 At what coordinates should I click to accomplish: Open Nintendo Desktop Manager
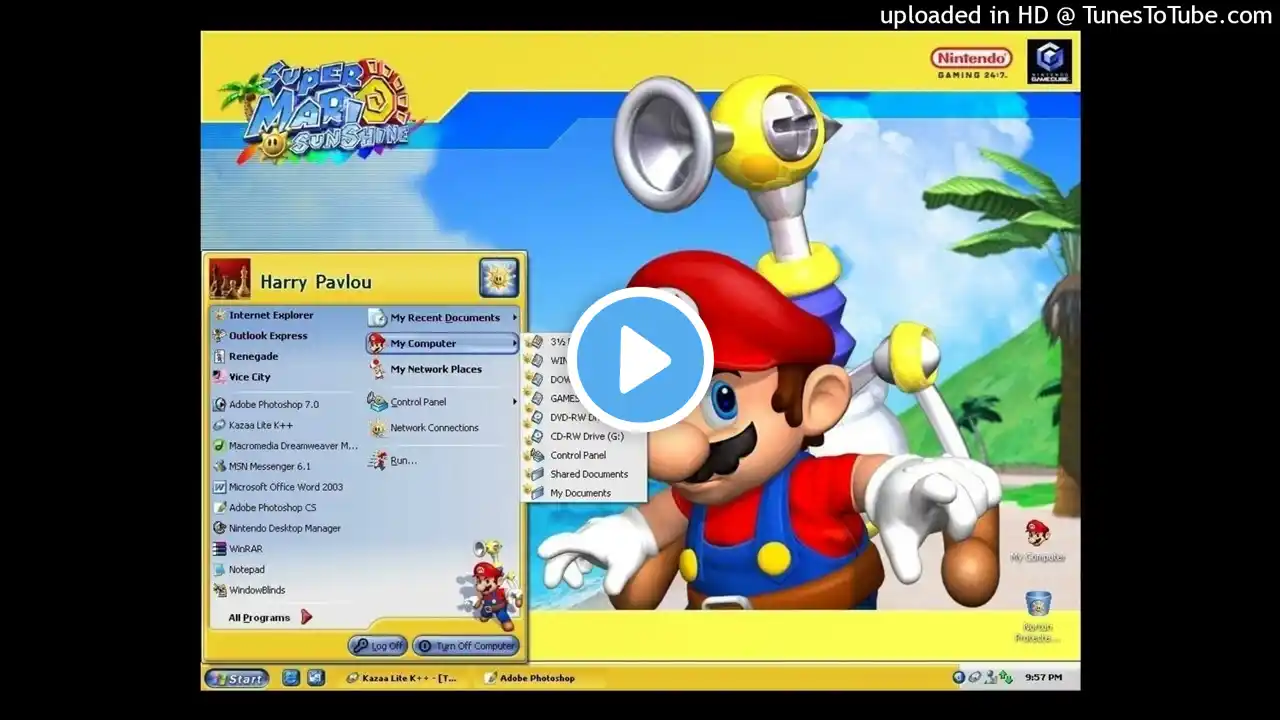coord(276,528)
